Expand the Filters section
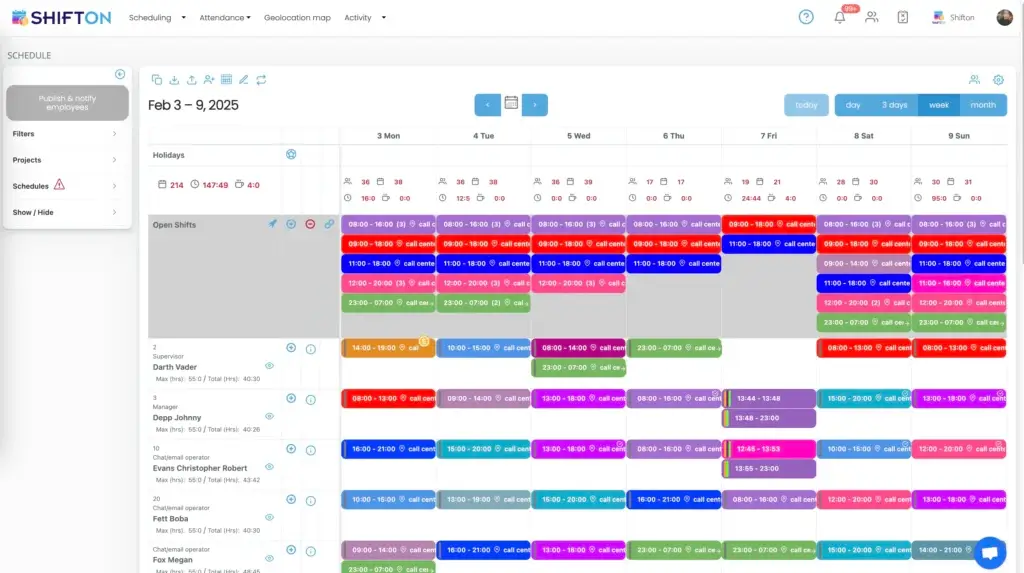1024x573 pixels. click(x=66, y=134)
